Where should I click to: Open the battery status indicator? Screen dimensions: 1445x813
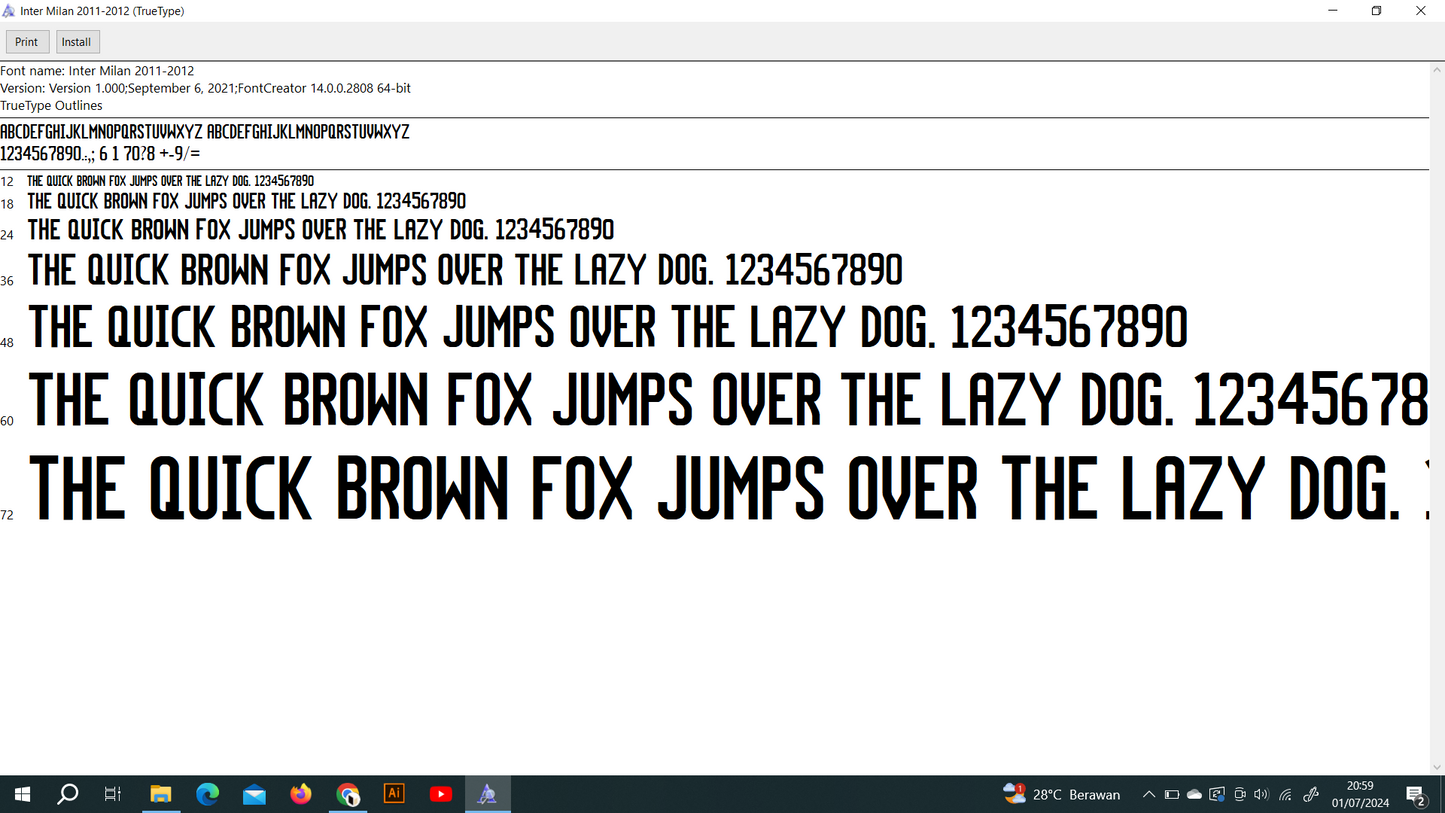point(1172,795)
